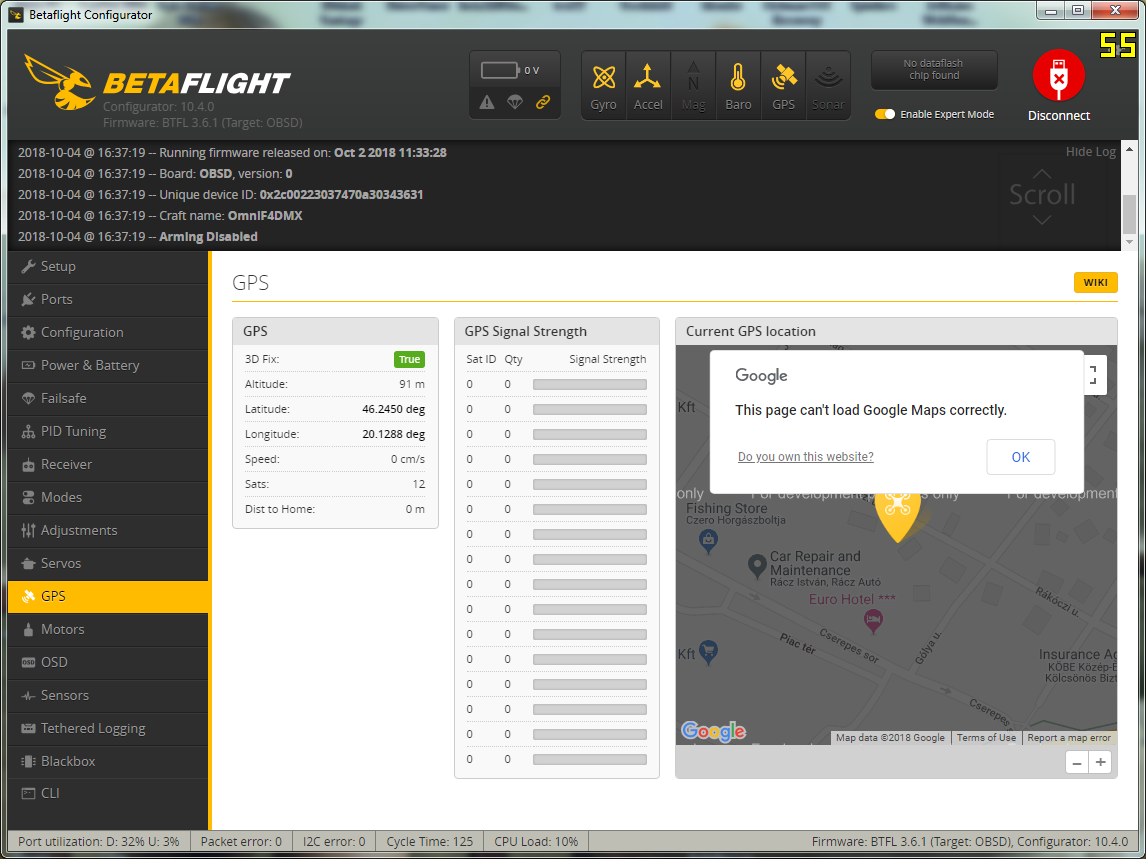Dismiss the Google Maps dialog with OK
Screen dimensions: 1146x859
pos(1021,456)
